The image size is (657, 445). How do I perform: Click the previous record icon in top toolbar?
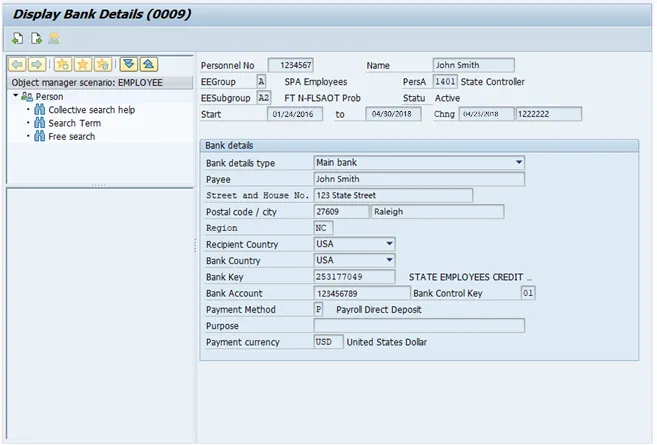(17, 39)
